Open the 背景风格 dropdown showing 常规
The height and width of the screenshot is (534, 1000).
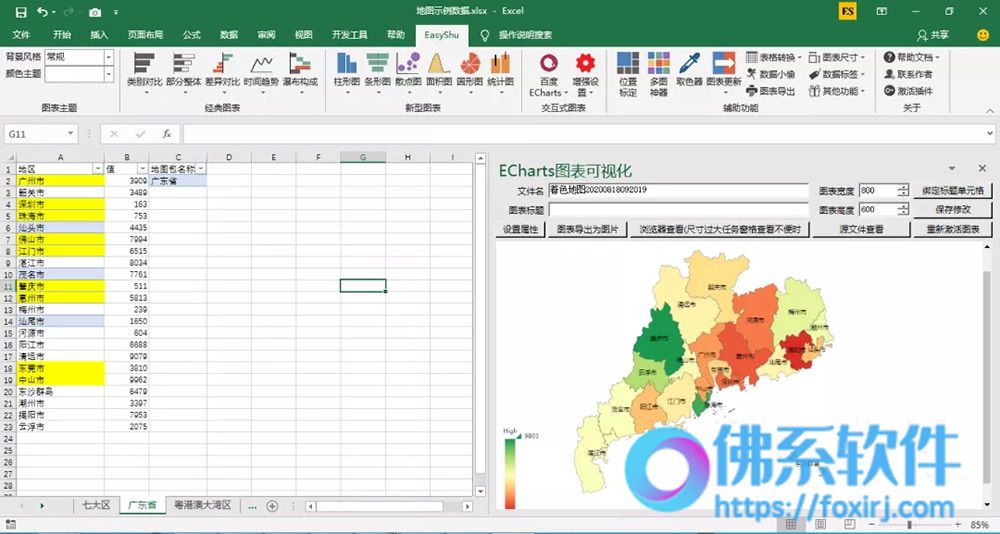[108, 57]
